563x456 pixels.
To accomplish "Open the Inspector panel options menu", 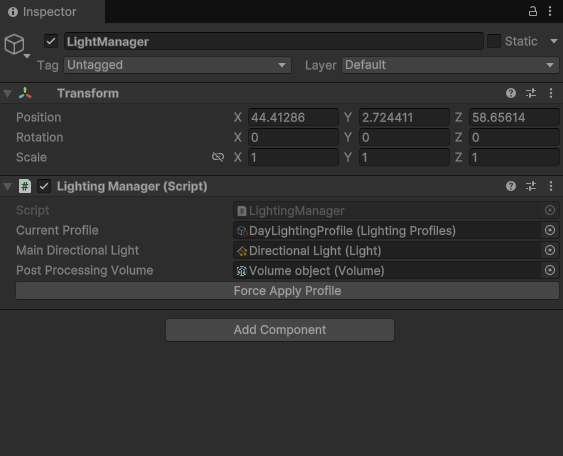I will (550, 11).
